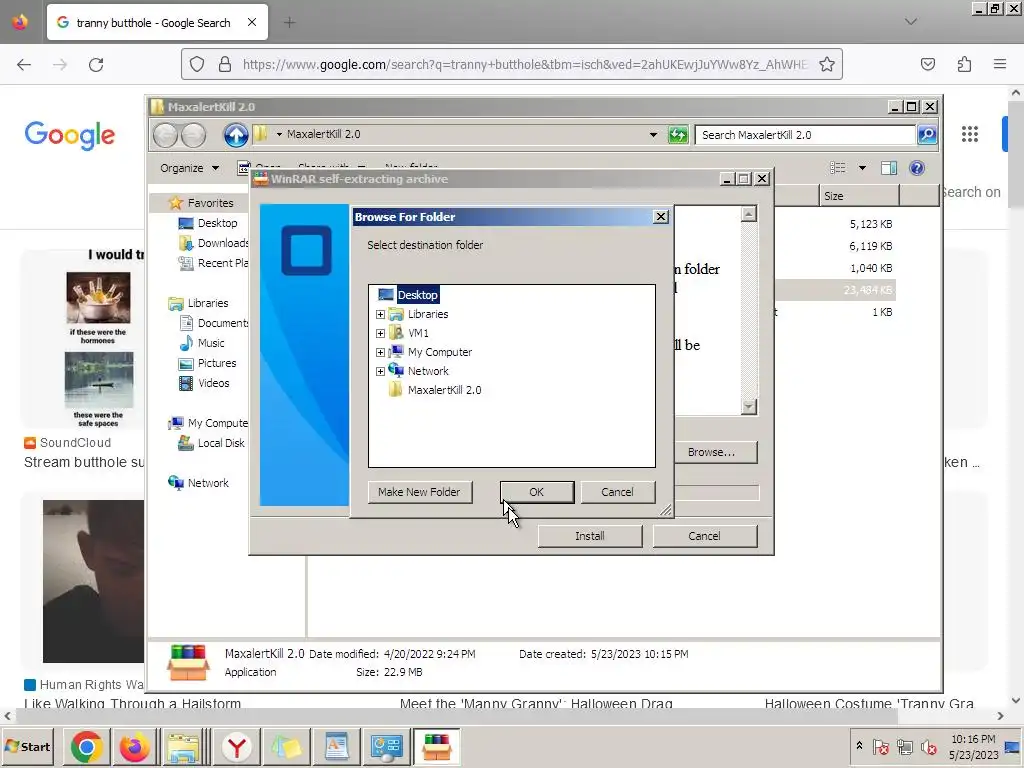1024x768 pixels.
Task: Click Firefox back arrow button
Action: [x=24, y=65]
